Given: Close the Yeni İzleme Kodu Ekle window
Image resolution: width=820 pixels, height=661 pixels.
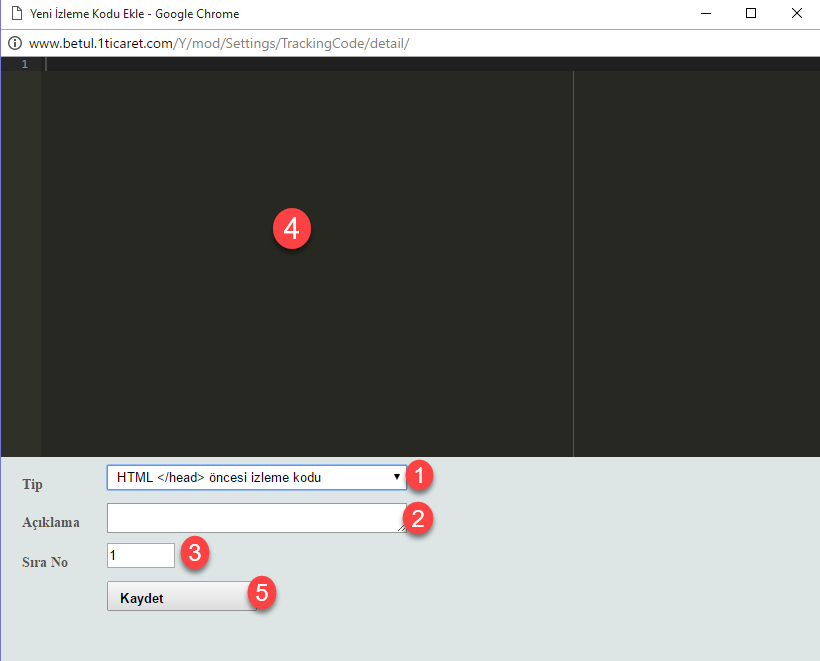Looking at the screenshot, I should pos(796,14).
